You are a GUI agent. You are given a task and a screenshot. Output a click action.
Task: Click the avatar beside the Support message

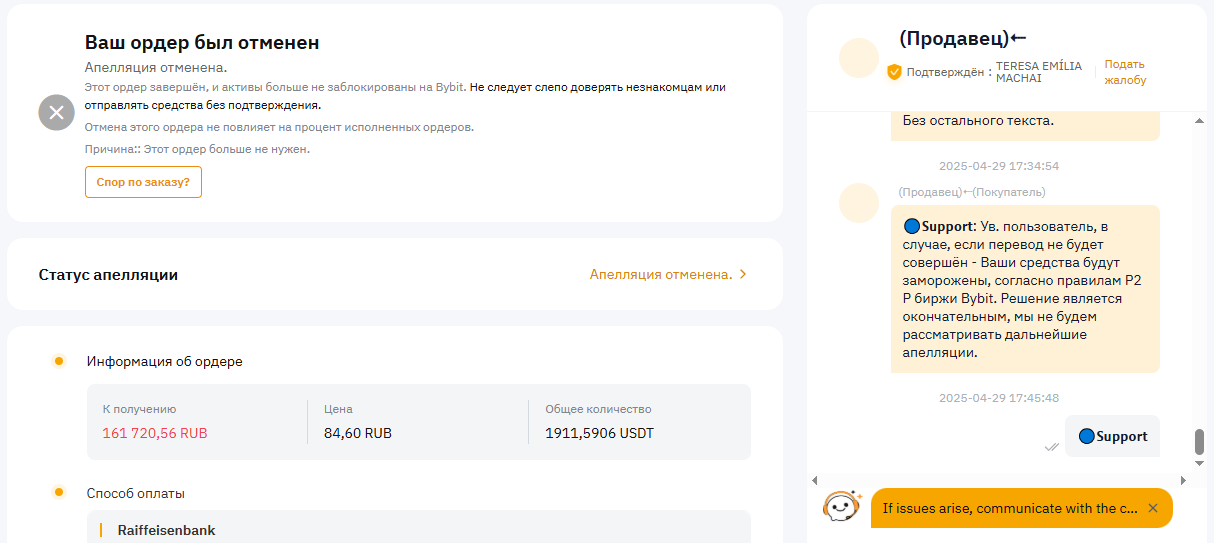click(x=858, y=203)
